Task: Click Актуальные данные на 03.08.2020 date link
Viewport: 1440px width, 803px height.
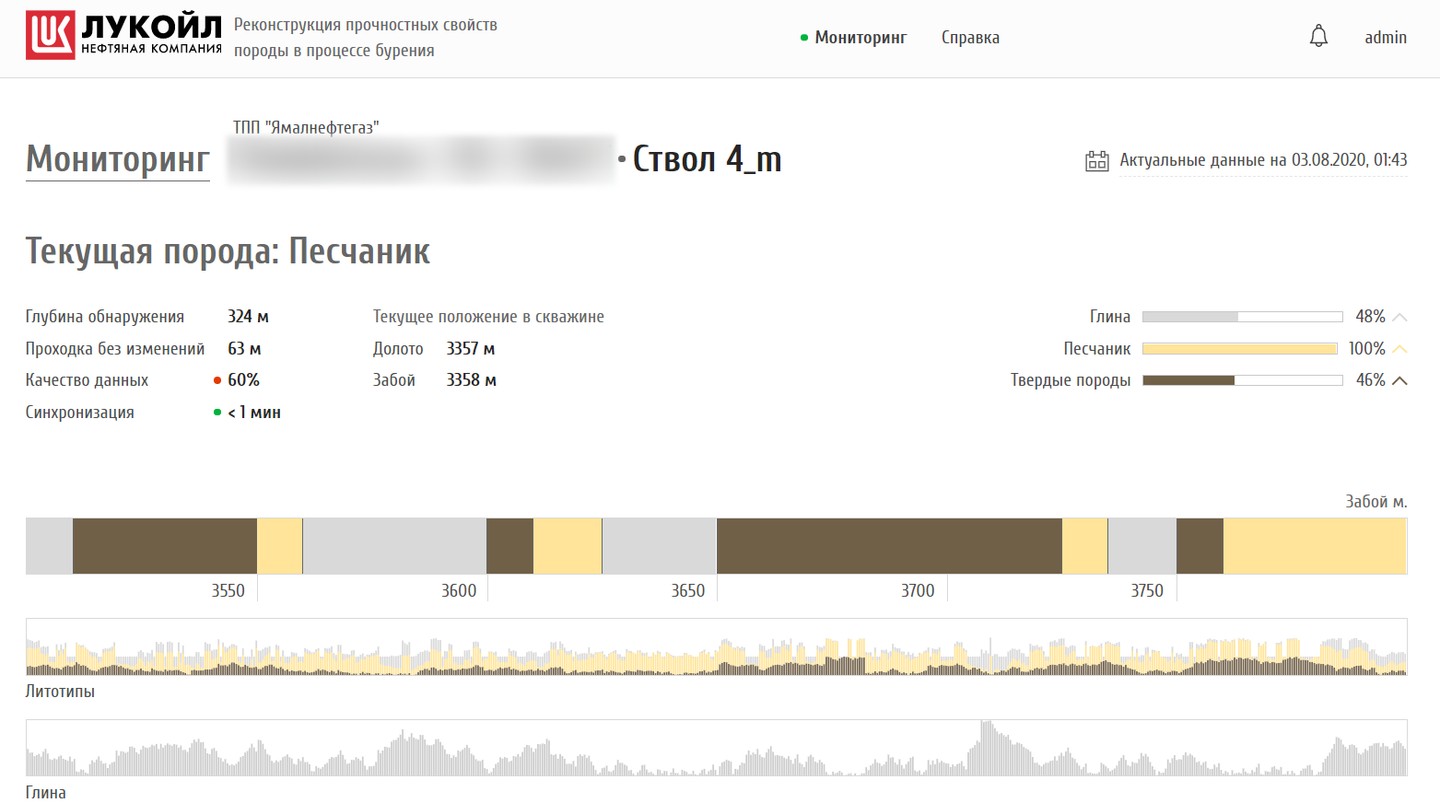Action: [1263, 160]
